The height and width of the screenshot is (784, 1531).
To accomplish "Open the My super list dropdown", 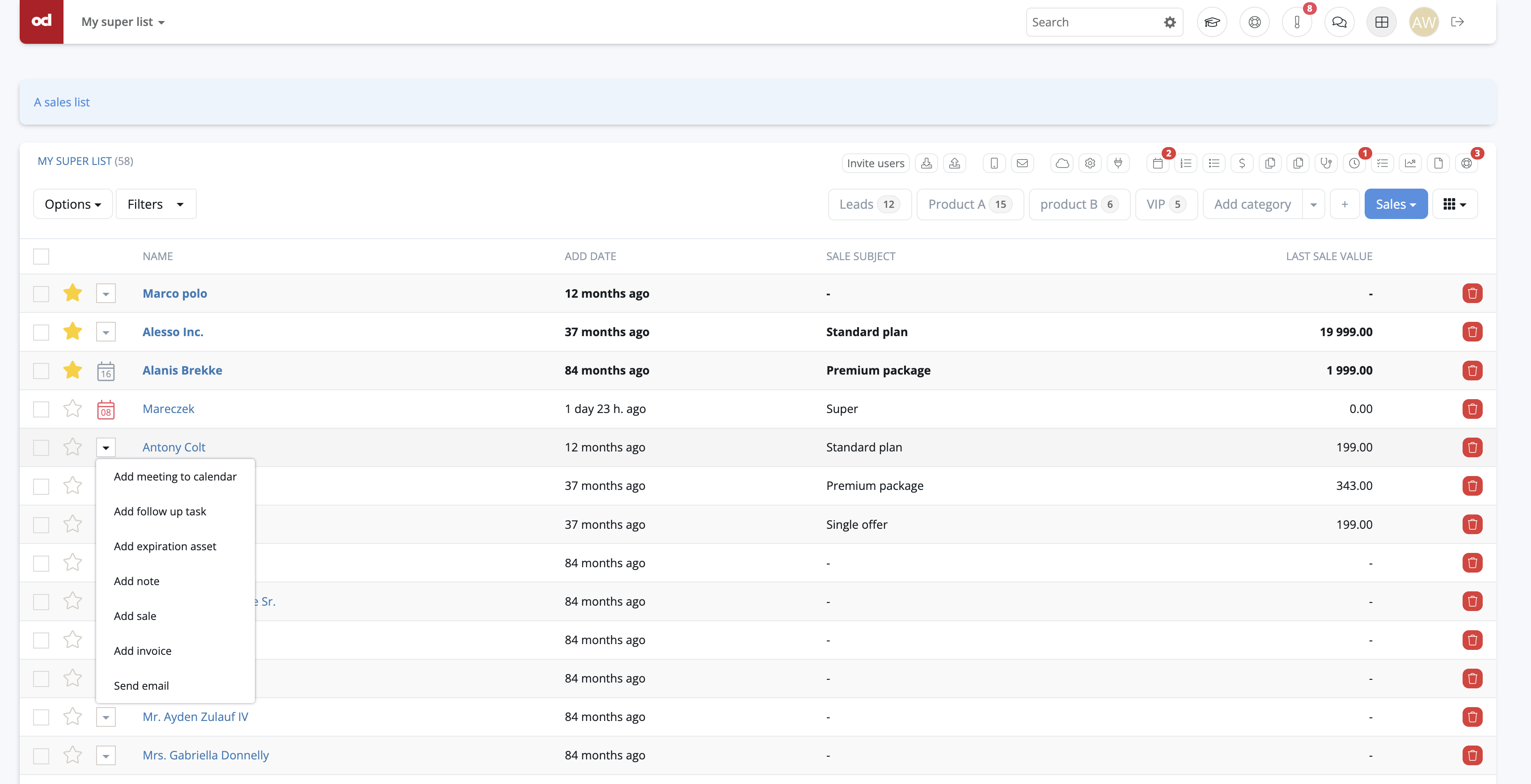I will coord(123,22).
